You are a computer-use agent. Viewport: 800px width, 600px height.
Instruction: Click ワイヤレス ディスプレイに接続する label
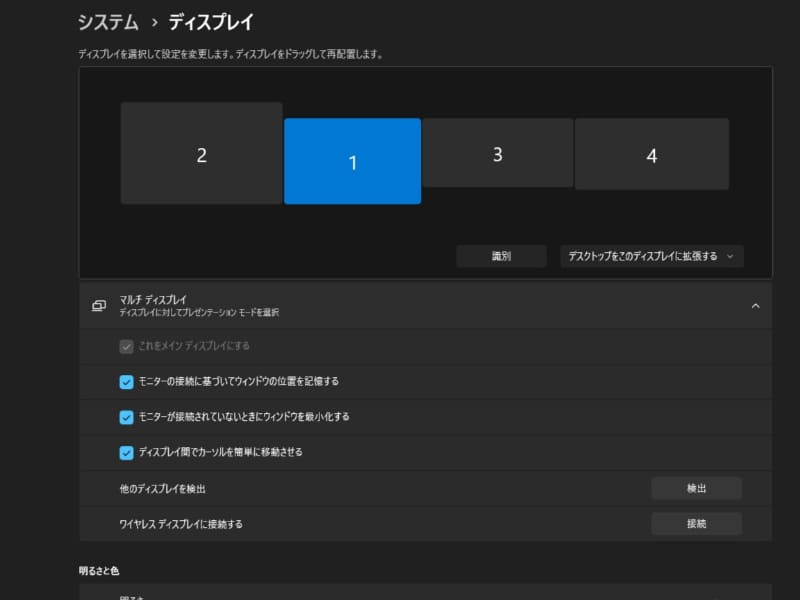point(181,524)
